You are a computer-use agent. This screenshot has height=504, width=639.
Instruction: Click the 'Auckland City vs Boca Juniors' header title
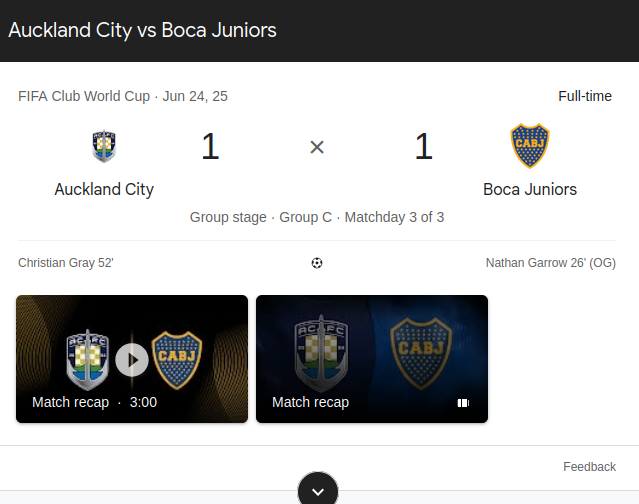pyautogui.click(x=143, y=30)
